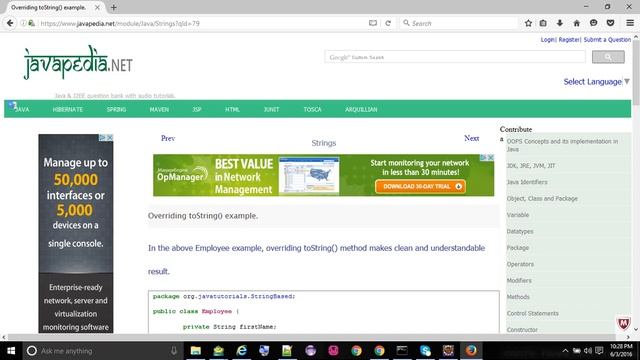Open the Windows Start menu
Screen dimensions: 640x360
pyautogui.click(x=11, y=351)
